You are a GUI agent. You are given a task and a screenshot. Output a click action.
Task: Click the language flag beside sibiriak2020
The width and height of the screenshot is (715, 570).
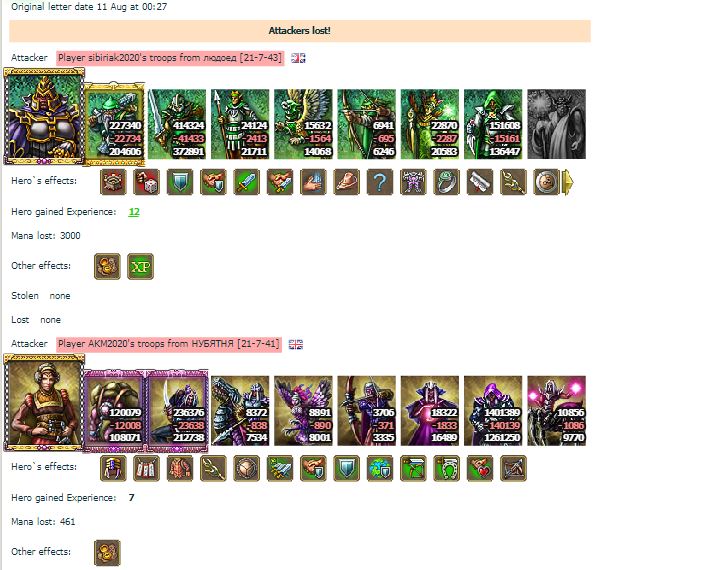point(298,58)
